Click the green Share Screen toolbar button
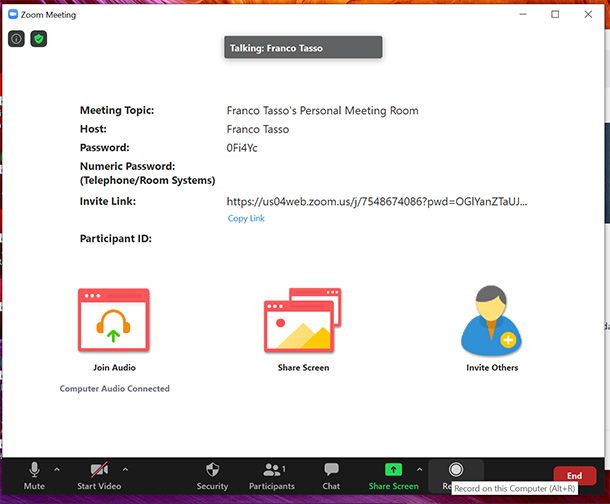Screen dimensions: 610x504 (394, 476)
